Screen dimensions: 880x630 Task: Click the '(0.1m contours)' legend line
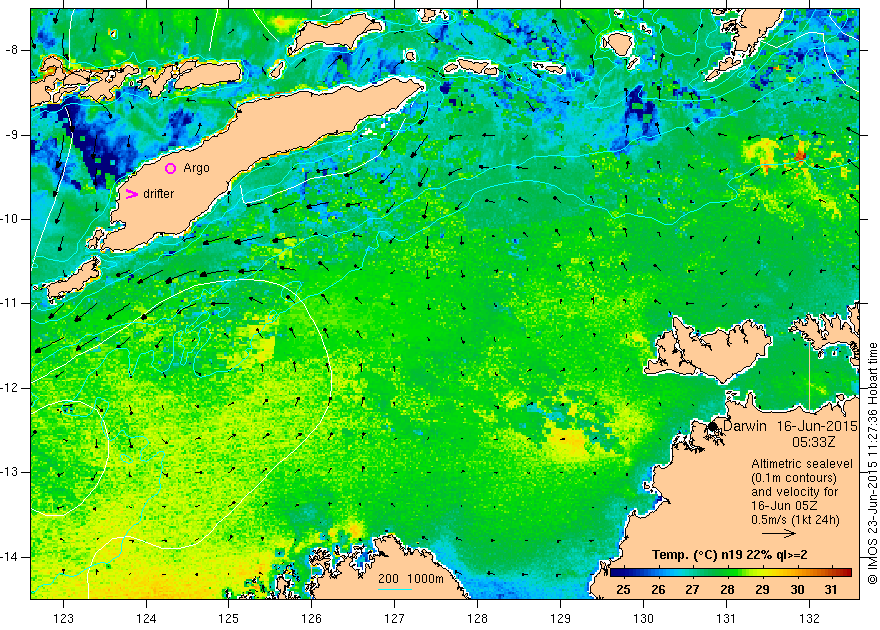coord(794,478)
